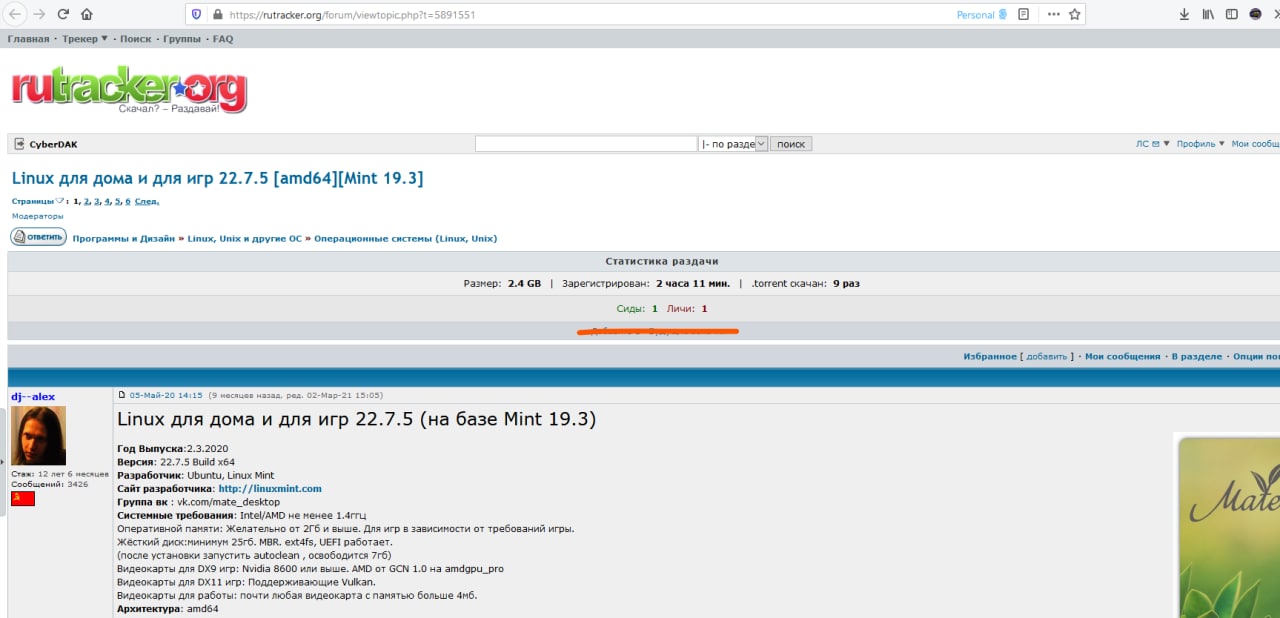
Task: Open page actions three-dot menu
Action: coord(1053,14)
